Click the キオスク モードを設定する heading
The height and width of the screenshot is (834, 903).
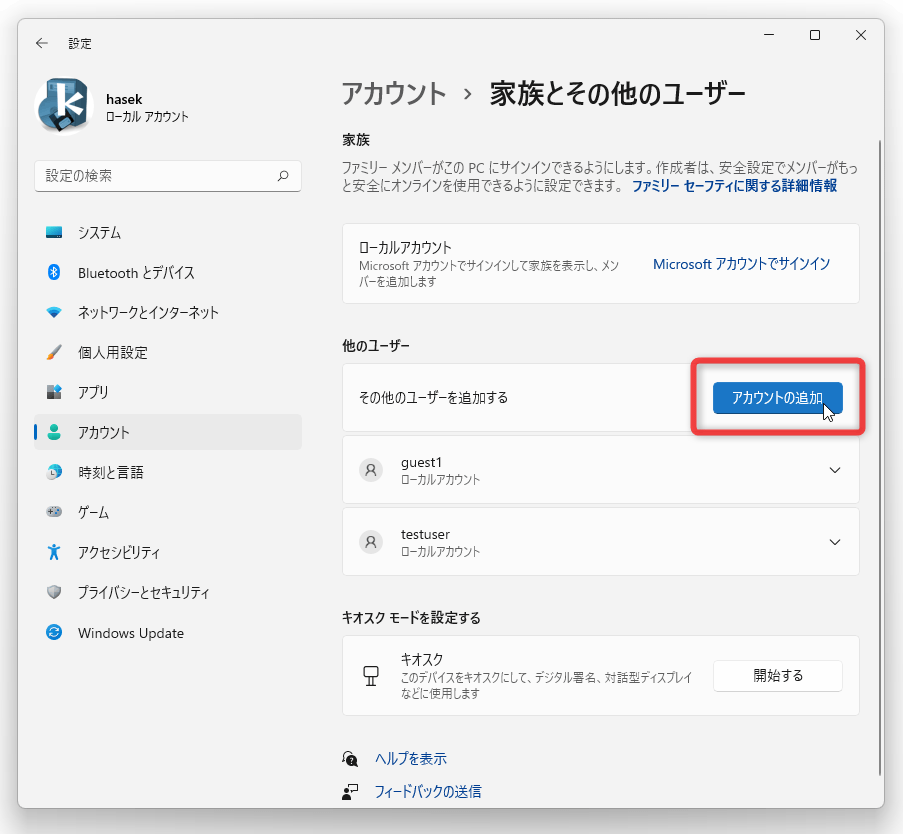click(x=411, y=618)
